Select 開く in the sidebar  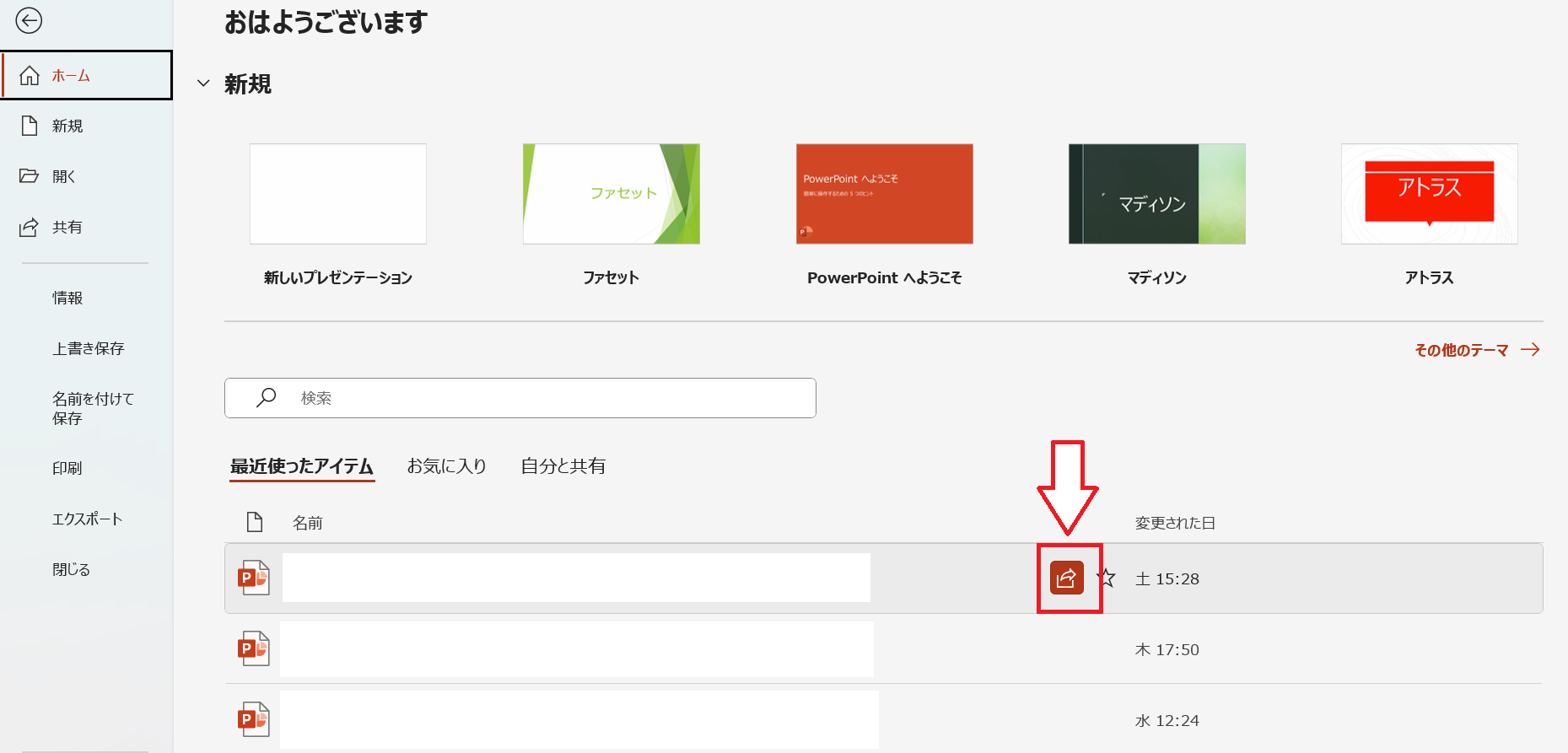(64, 177)
